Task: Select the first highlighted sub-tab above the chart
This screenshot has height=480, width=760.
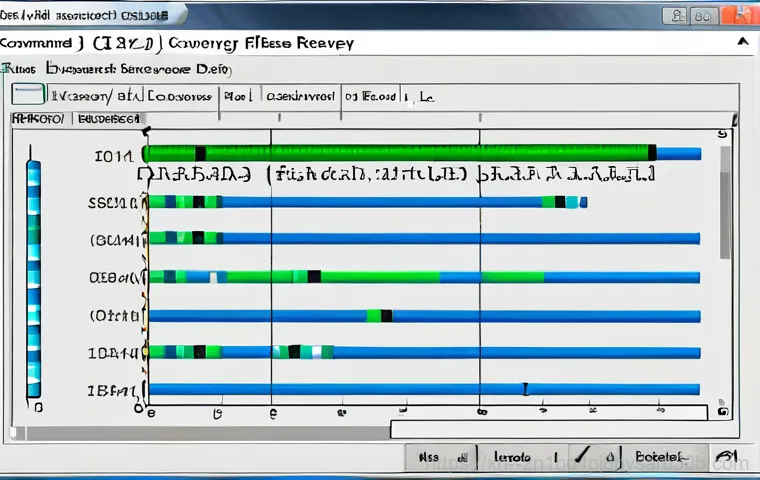Action: (x=38, y=118)
